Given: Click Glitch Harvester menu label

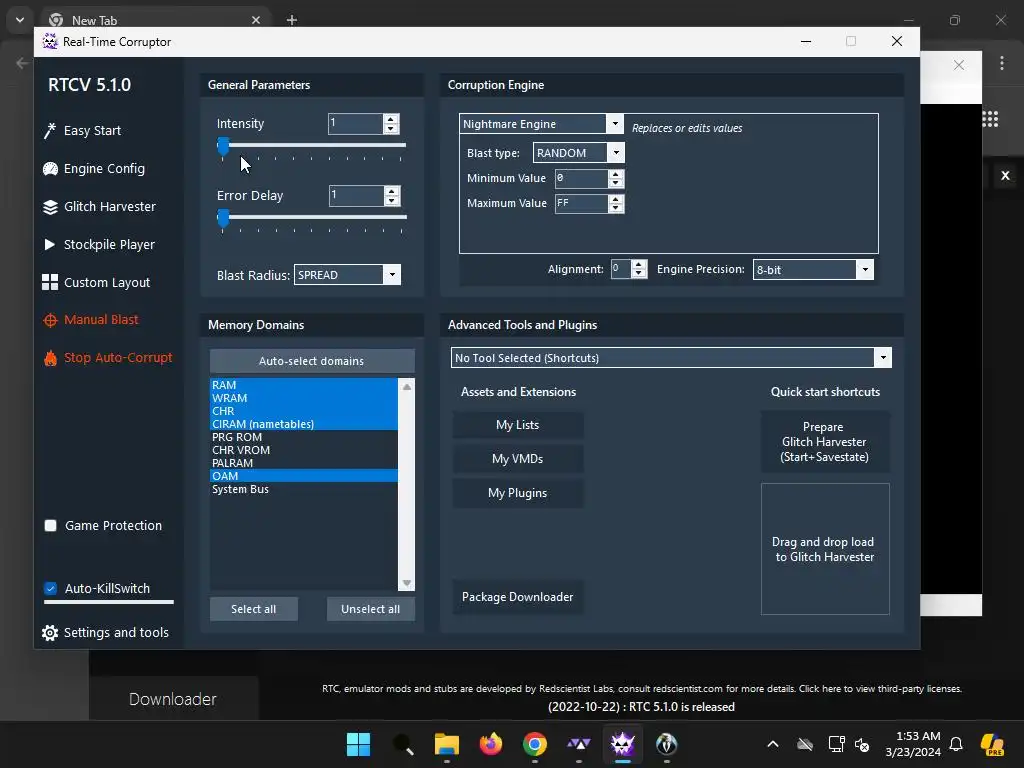Looking at the screenshot, I should (x=110, y=207).
